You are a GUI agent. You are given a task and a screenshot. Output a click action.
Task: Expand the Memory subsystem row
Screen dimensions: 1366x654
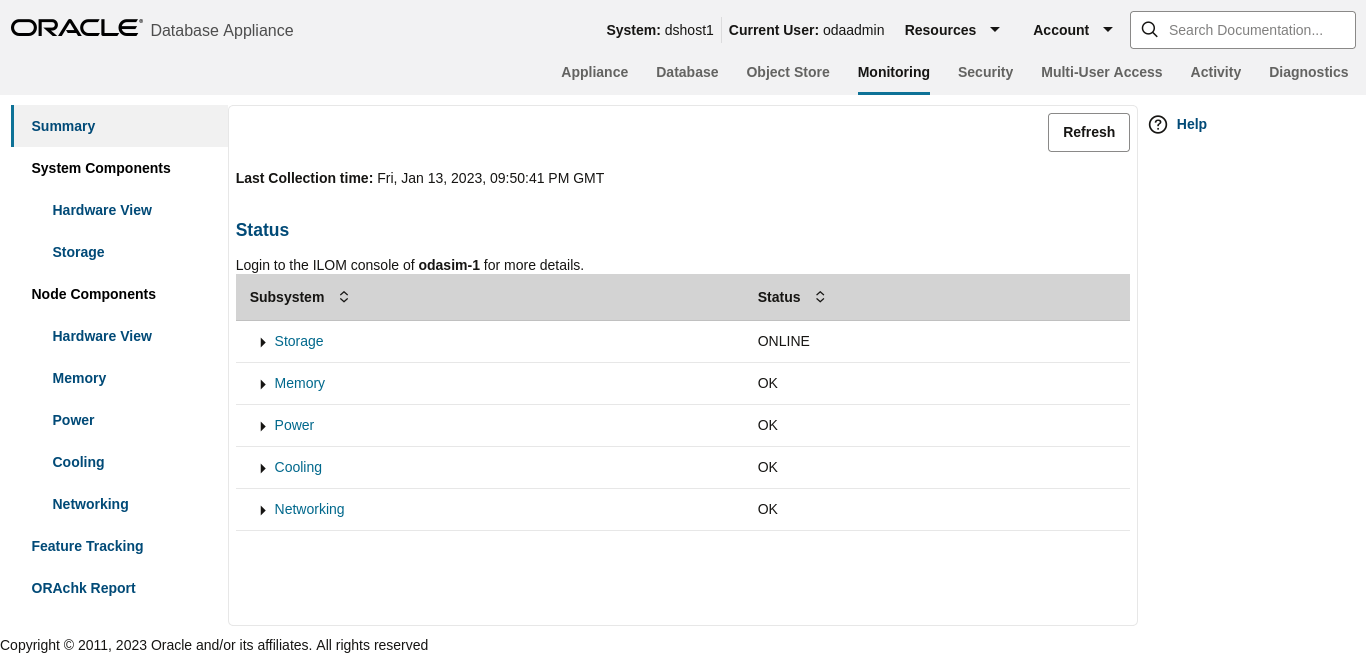[262, 384]
